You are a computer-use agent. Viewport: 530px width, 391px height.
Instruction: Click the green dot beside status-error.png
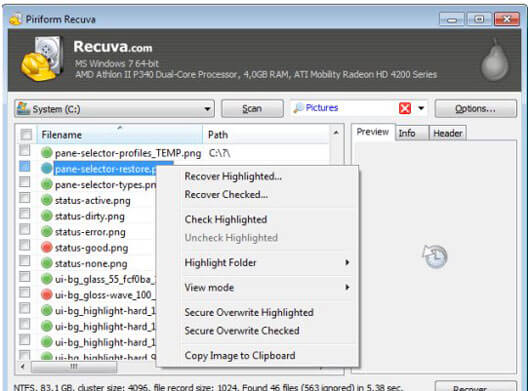47,231
